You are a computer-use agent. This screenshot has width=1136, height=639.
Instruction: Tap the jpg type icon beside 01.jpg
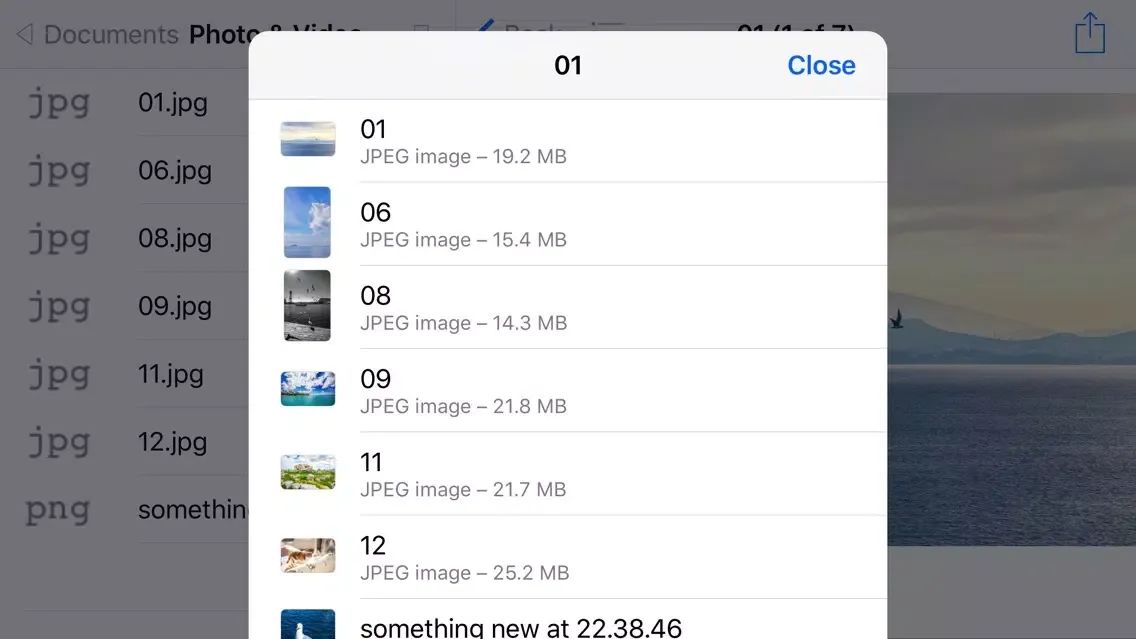pyautogui.click(x=59, y=103)
